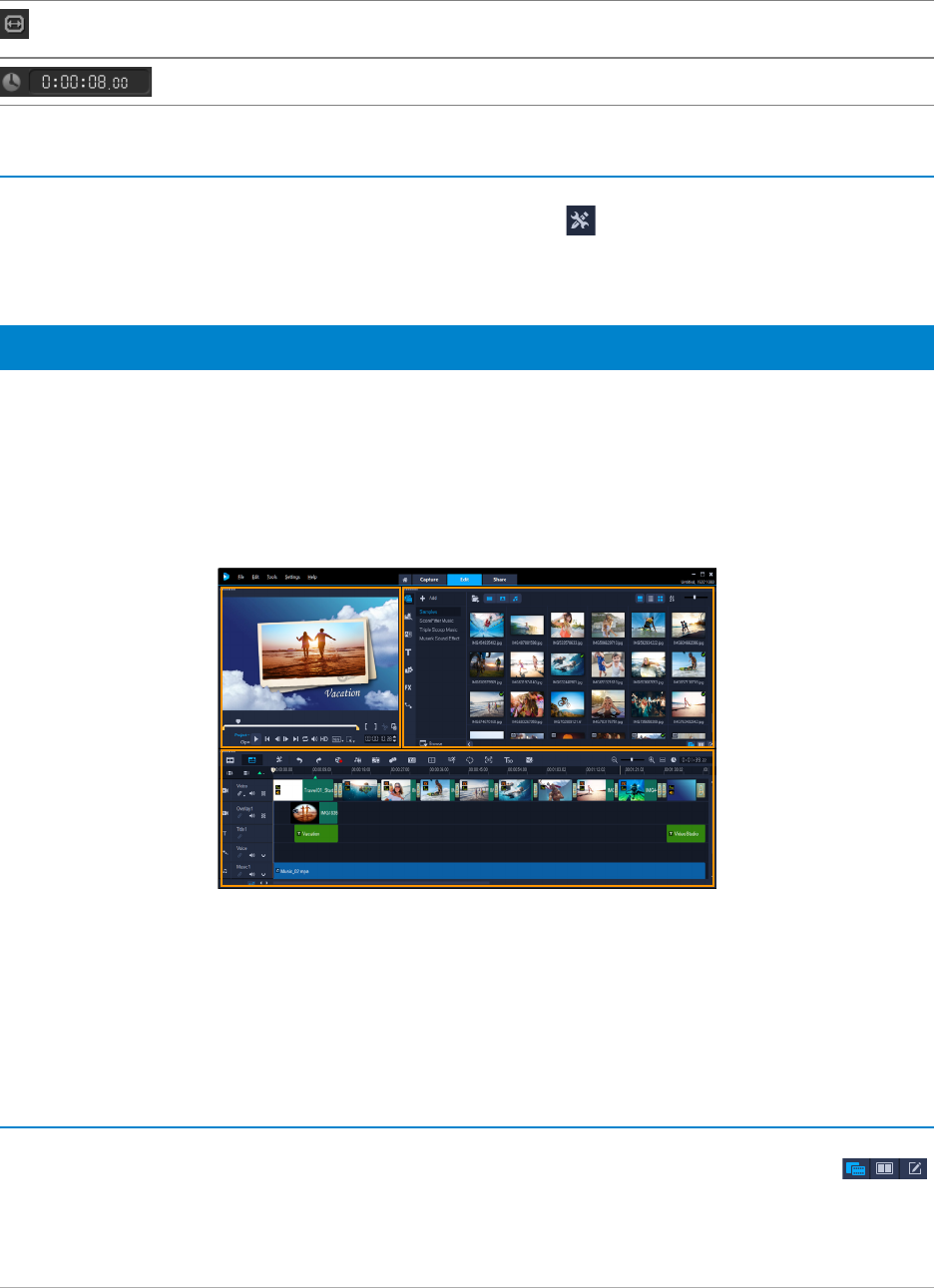Image resolution: width=934 pixels, height=1288 pixels.
Task: Toggle HD preview in the player
Action: pyautogui.click(x=324, y=738)
